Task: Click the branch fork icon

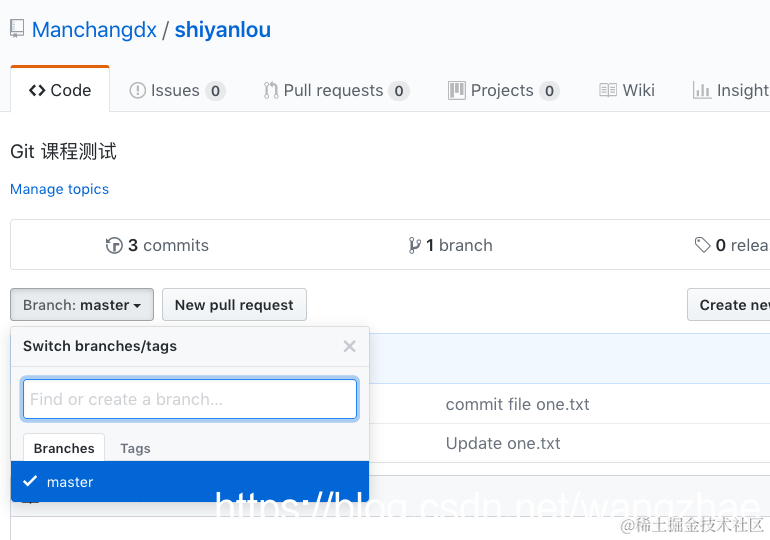Action: click(x=414, y=245)
